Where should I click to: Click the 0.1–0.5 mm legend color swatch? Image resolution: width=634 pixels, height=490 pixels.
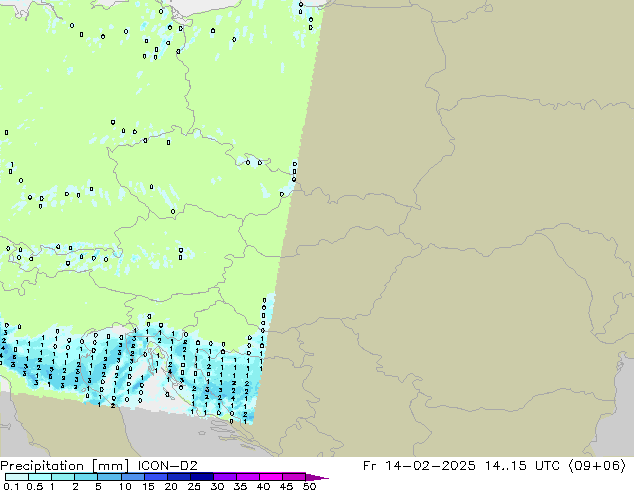(x=17, y=477)
